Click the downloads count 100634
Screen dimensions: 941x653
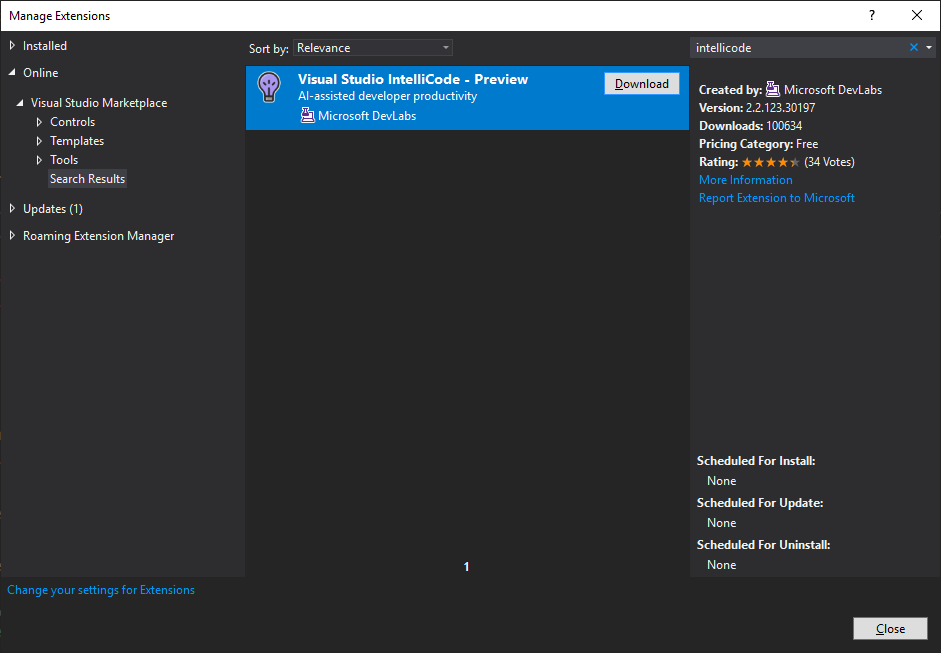pos(784,126)
